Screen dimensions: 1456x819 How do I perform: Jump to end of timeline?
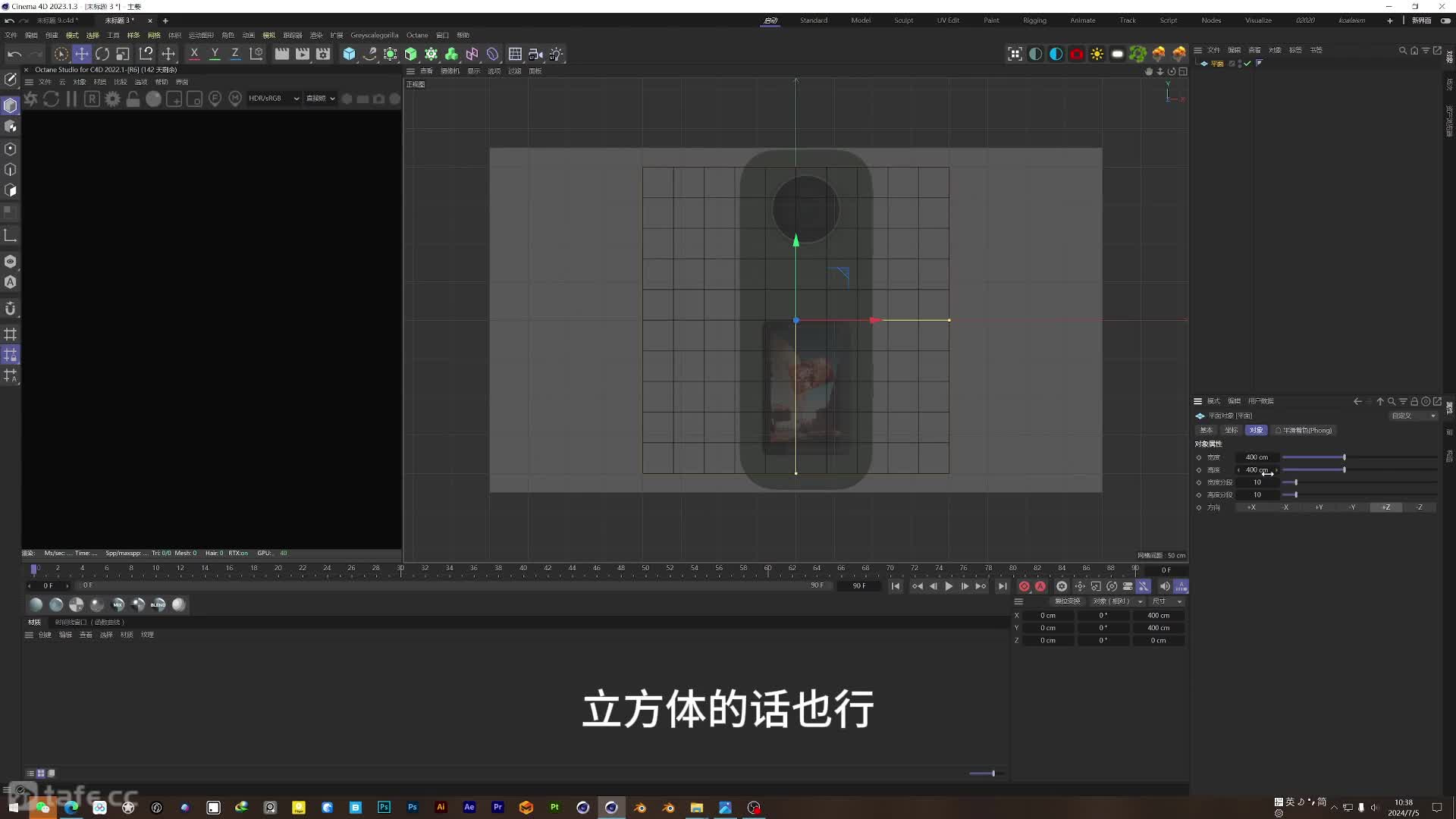(1003, 586)
